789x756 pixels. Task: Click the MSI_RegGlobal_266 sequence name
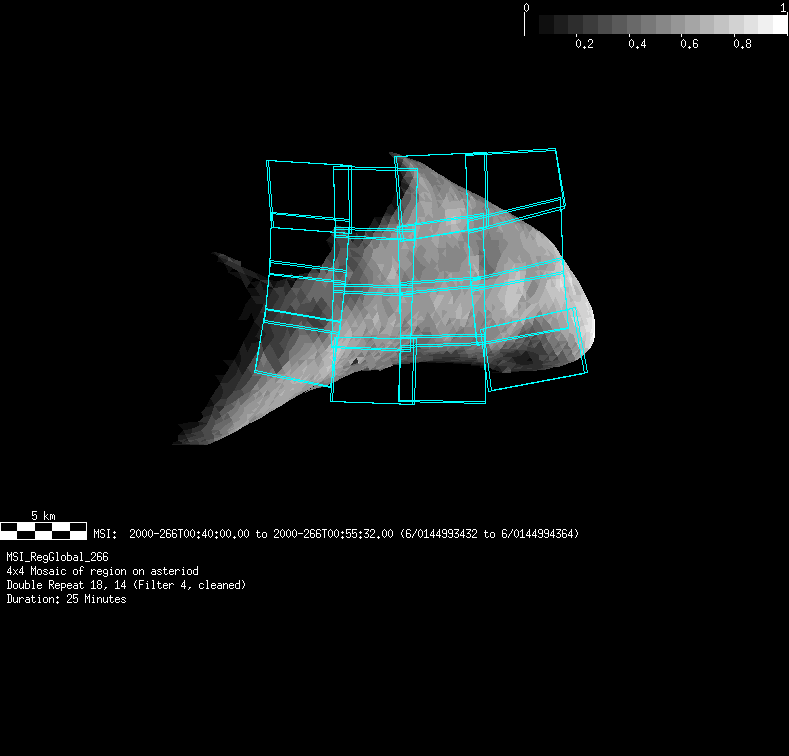pos(57,557)
